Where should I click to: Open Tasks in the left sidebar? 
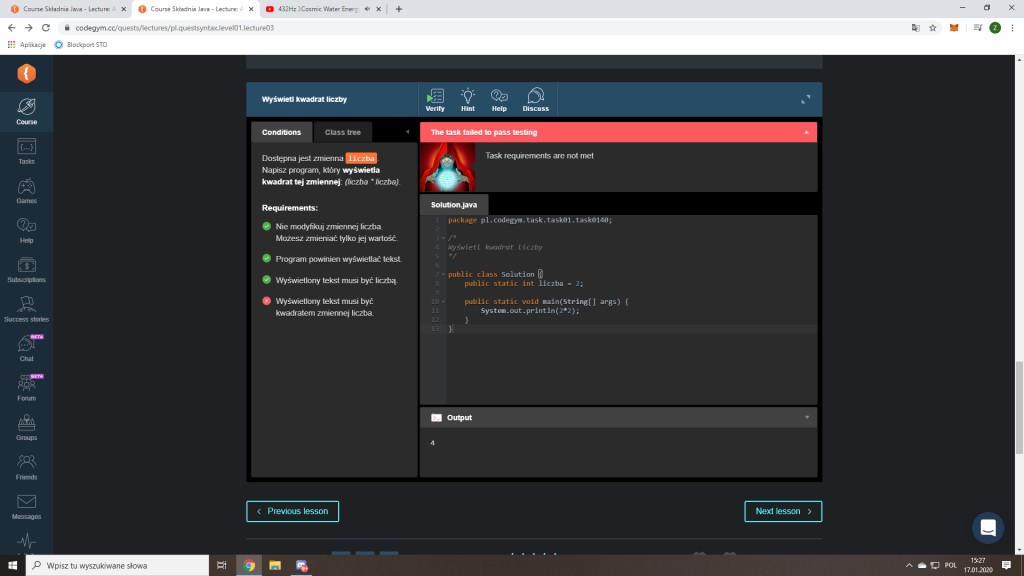pos(27,151)
